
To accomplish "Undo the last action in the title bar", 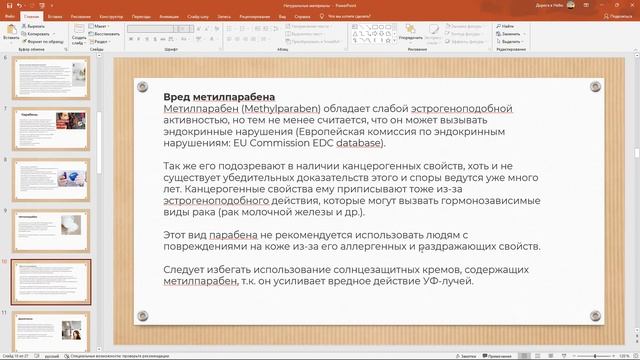I will 19,6.
